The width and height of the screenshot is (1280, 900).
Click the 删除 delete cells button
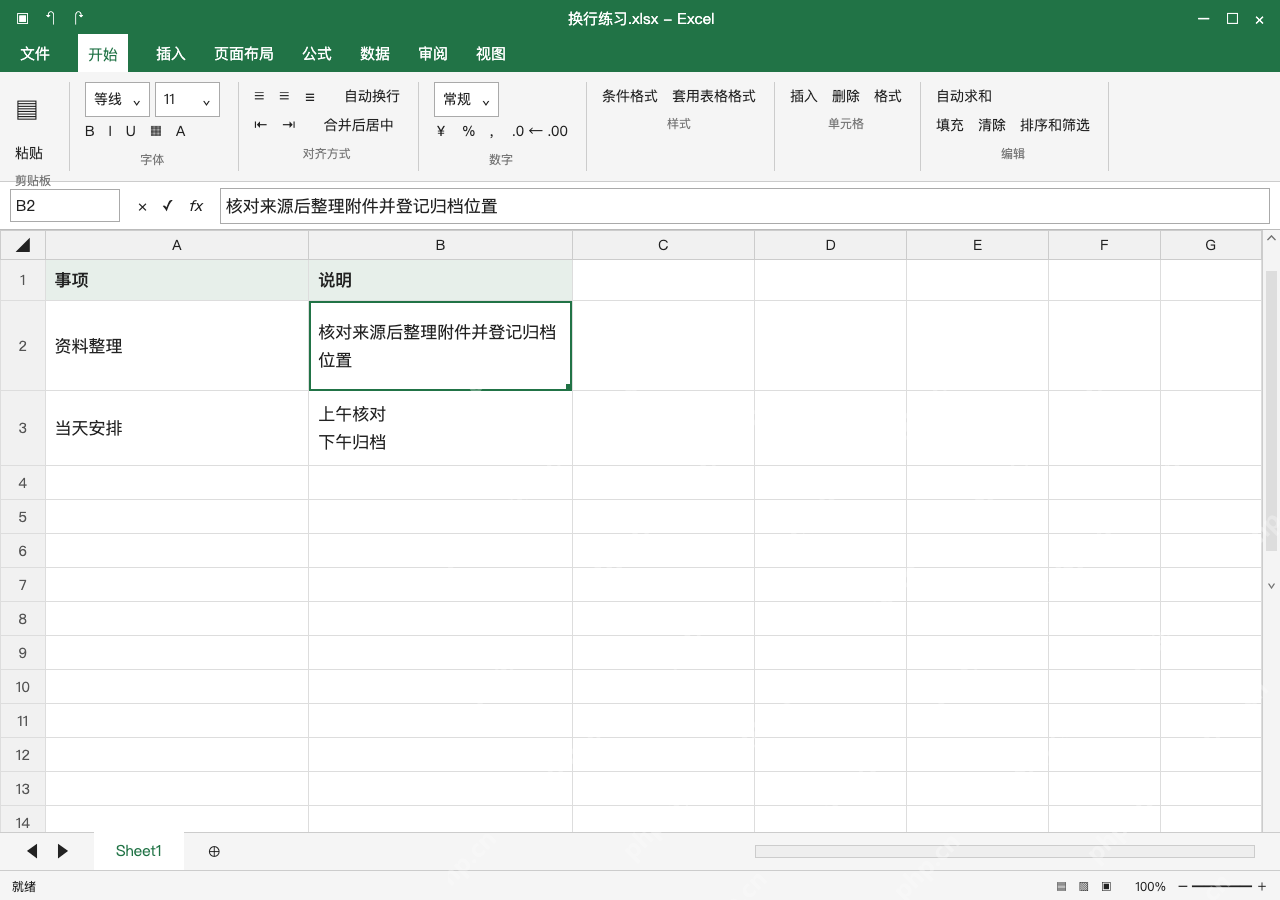(x=846, y=96)
